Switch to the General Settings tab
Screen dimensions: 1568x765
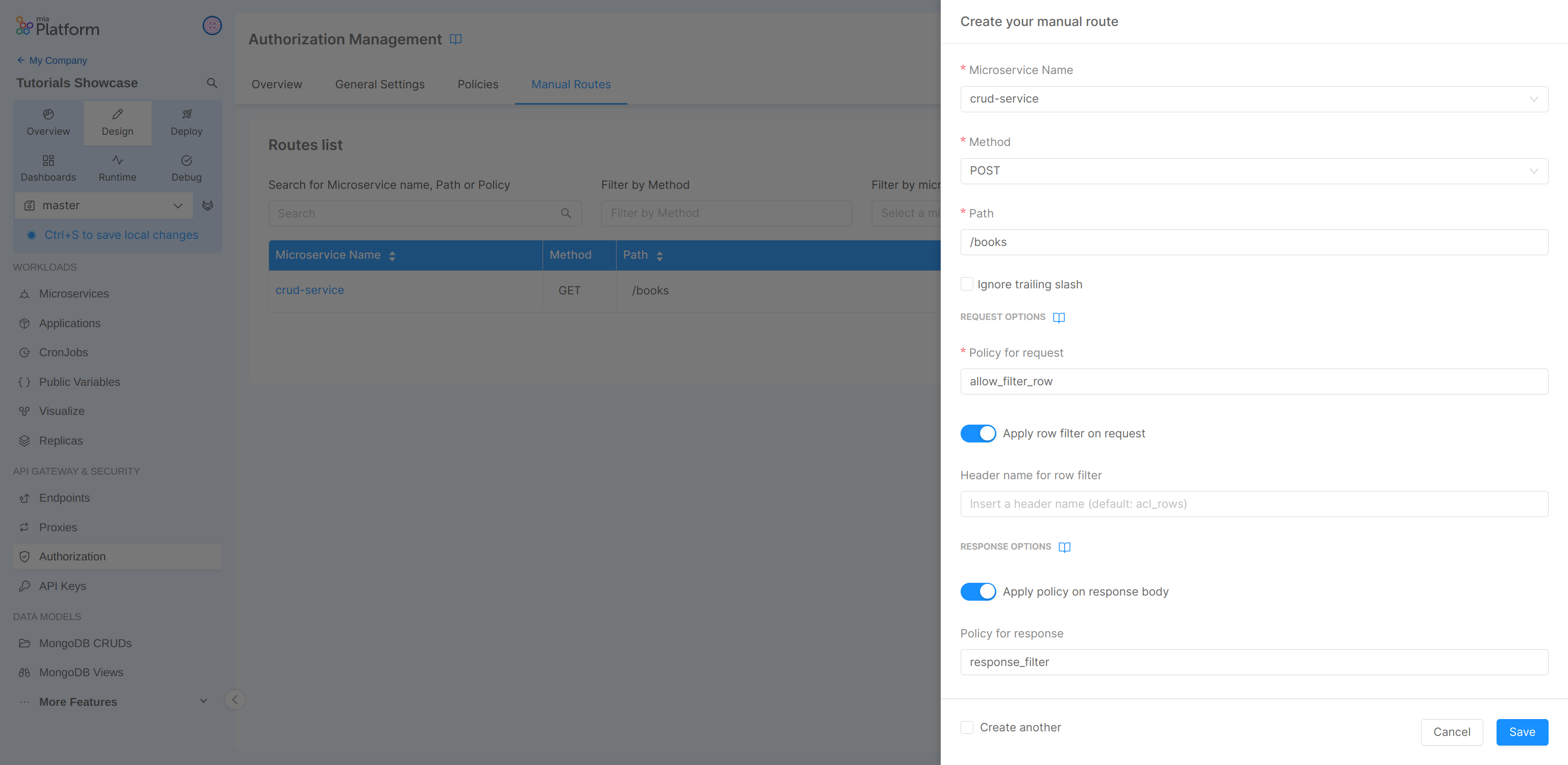(x=380, y=84)
